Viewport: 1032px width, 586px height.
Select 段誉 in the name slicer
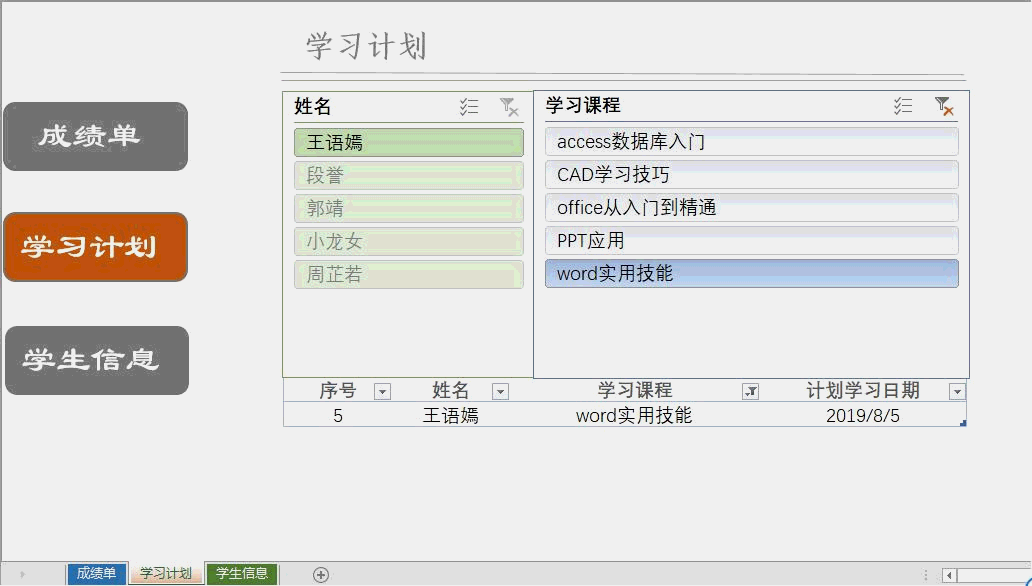pos(409,175)
